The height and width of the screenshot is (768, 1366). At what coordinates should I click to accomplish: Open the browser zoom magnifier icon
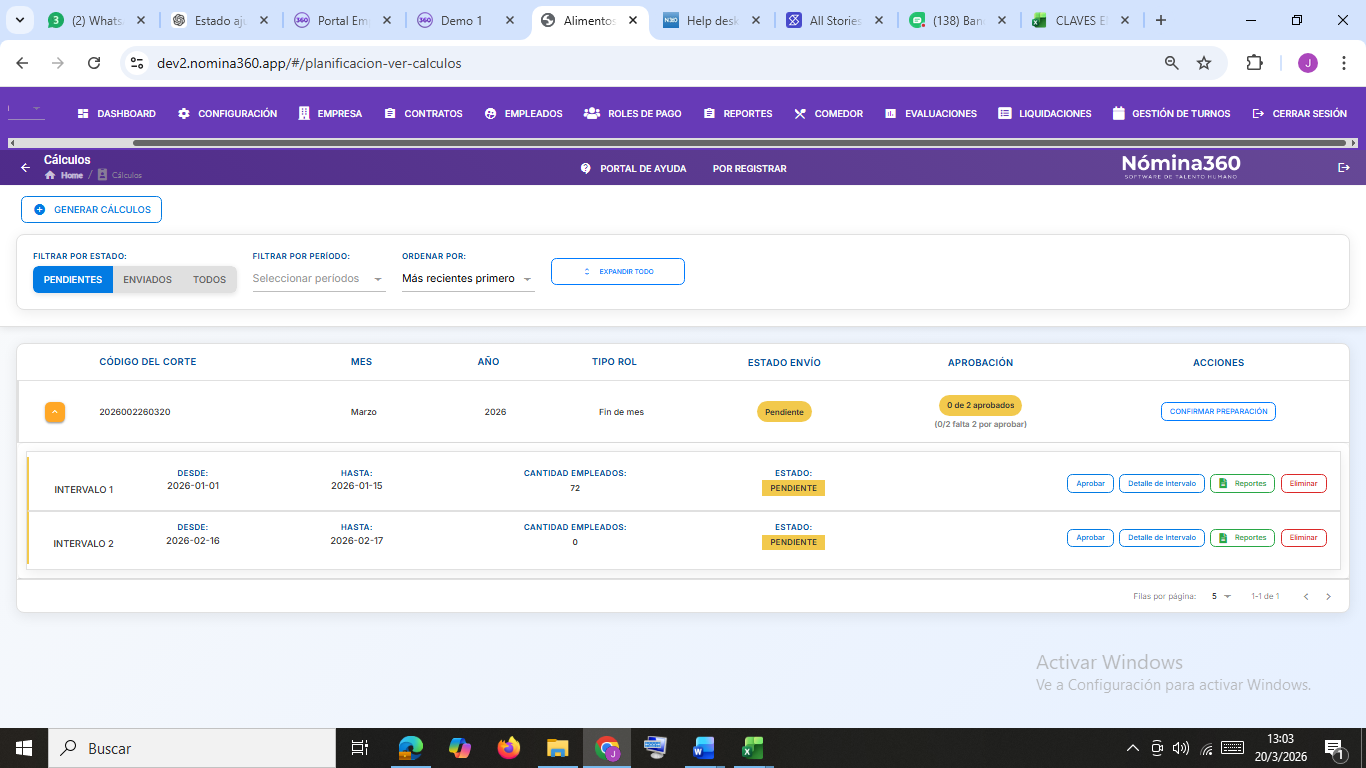click(1172, 63)
